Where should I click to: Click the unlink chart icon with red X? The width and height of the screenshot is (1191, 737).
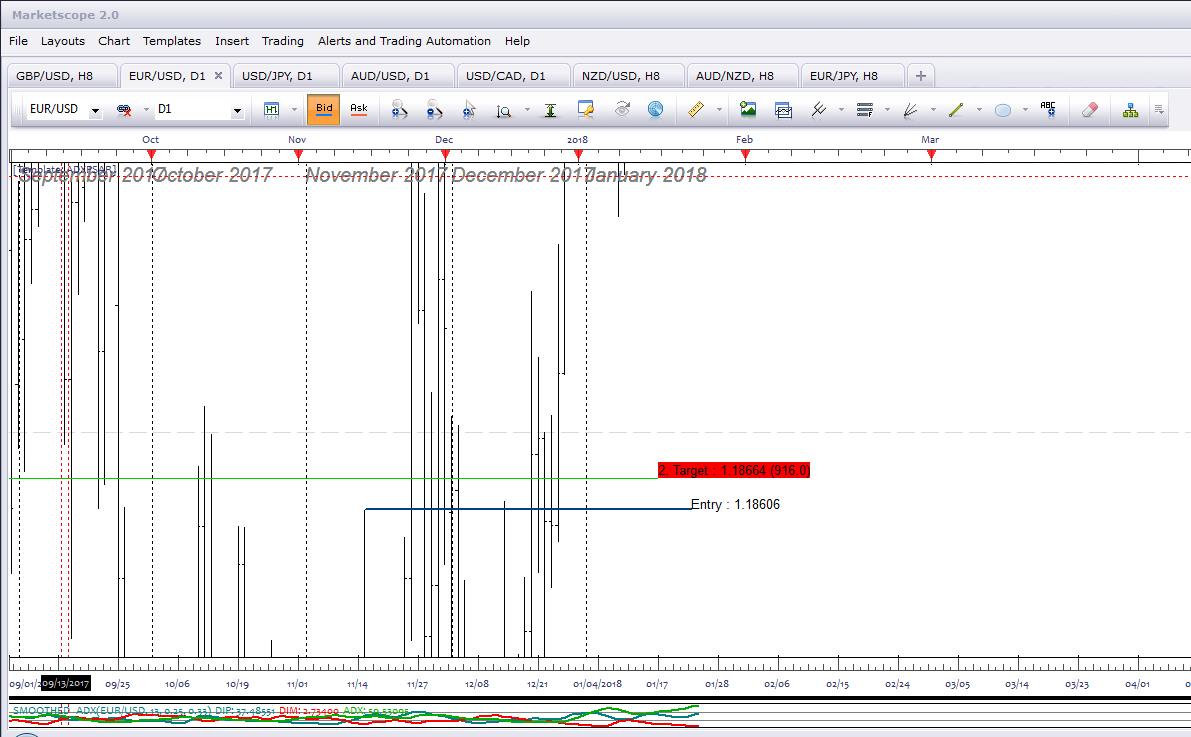point(124,110)
